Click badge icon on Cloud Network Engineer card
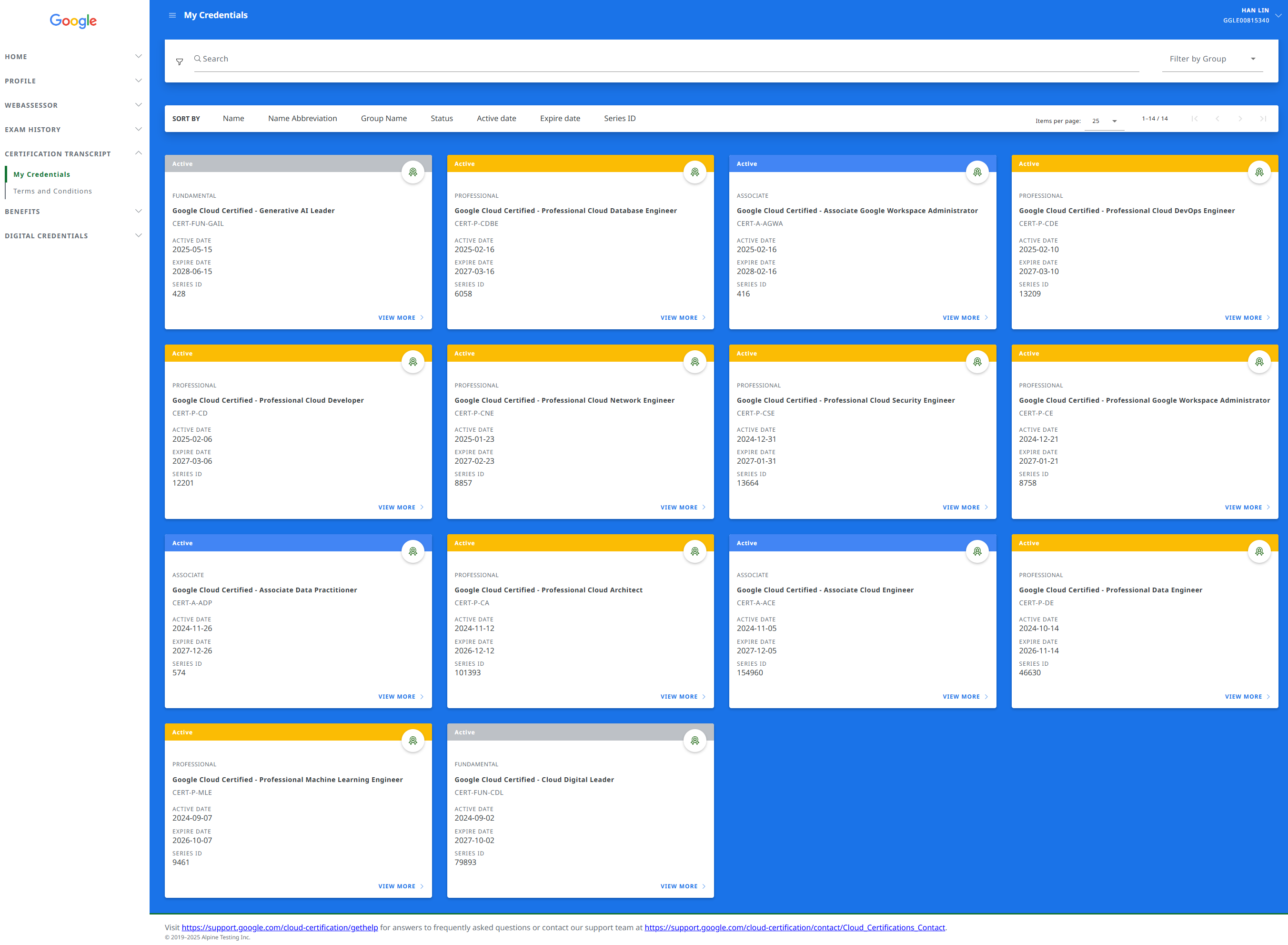 [x=694, y=362]
